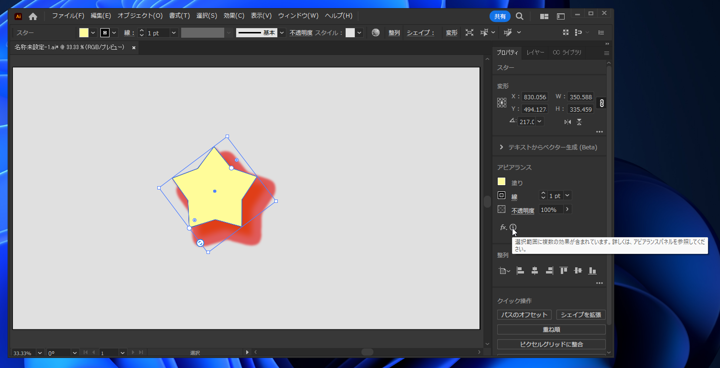The width and height of the screenshot is (720, 368).
Task: Flip the star horizontally
Action: 568,122
